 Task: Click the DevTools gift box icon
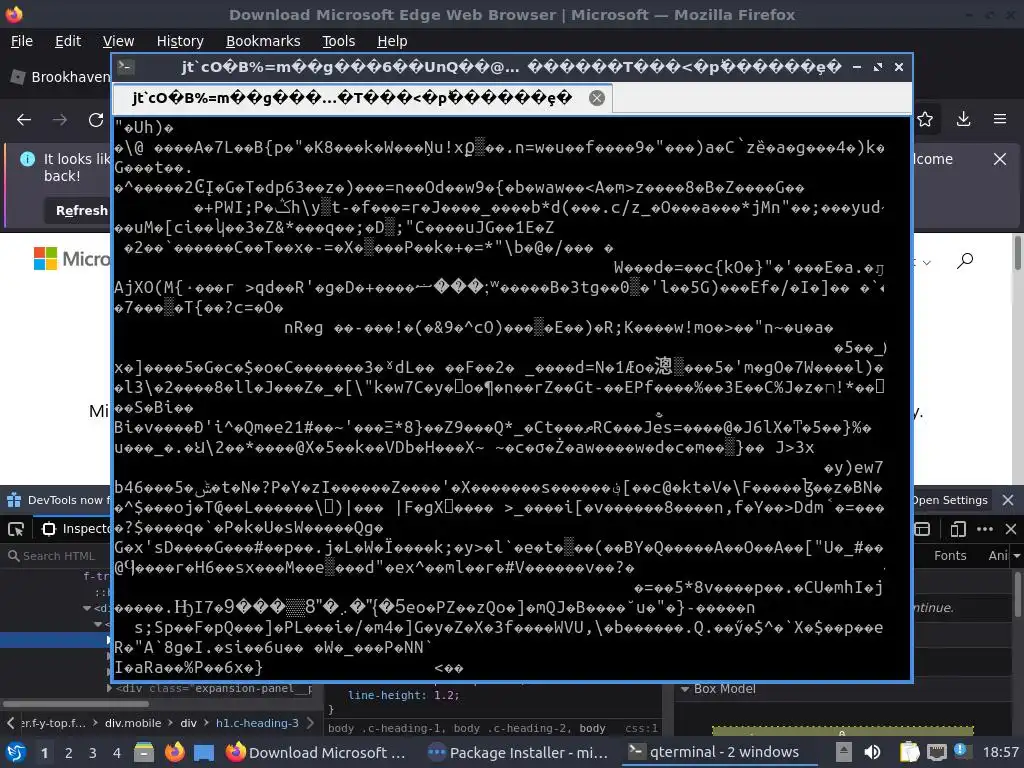point(14,500)
